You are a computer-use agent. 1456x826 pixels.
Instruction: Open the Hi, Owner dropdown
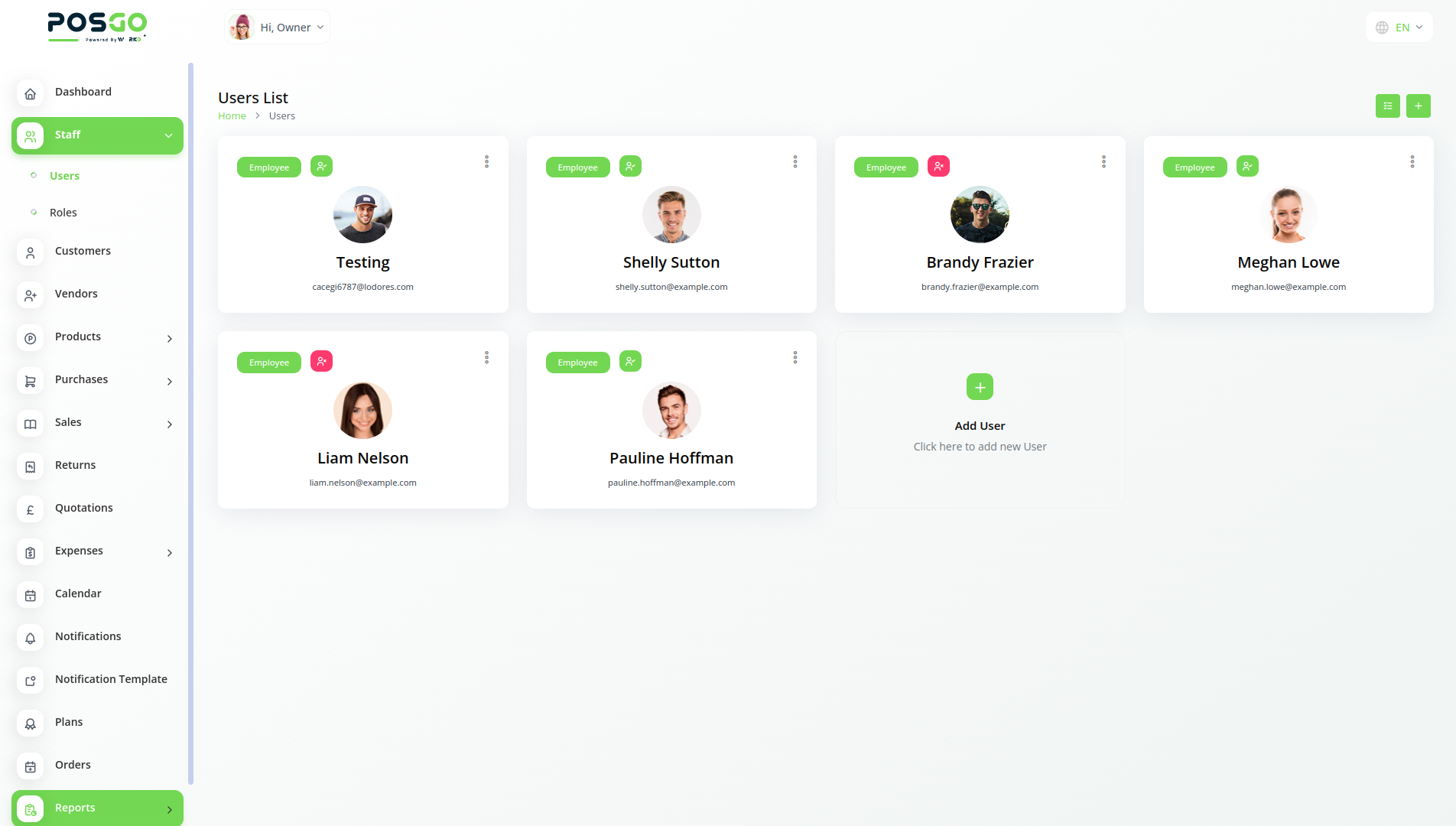pyautogui.click(x=277, y=27)
